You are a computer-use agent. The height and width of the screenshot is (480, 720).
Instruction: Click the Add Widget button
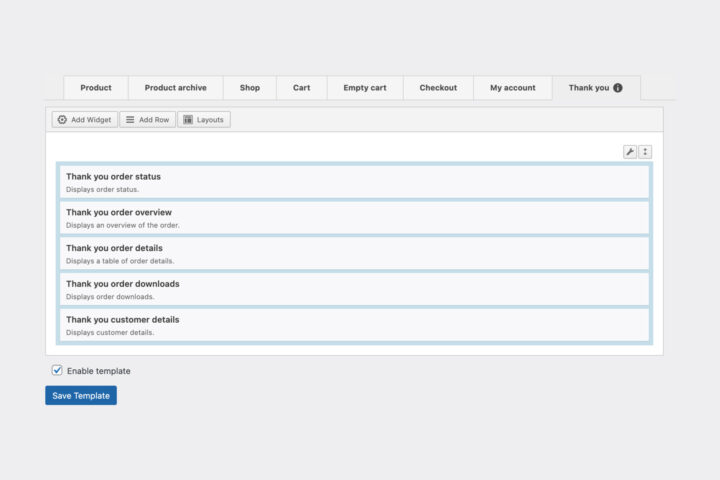coord(84,120)
